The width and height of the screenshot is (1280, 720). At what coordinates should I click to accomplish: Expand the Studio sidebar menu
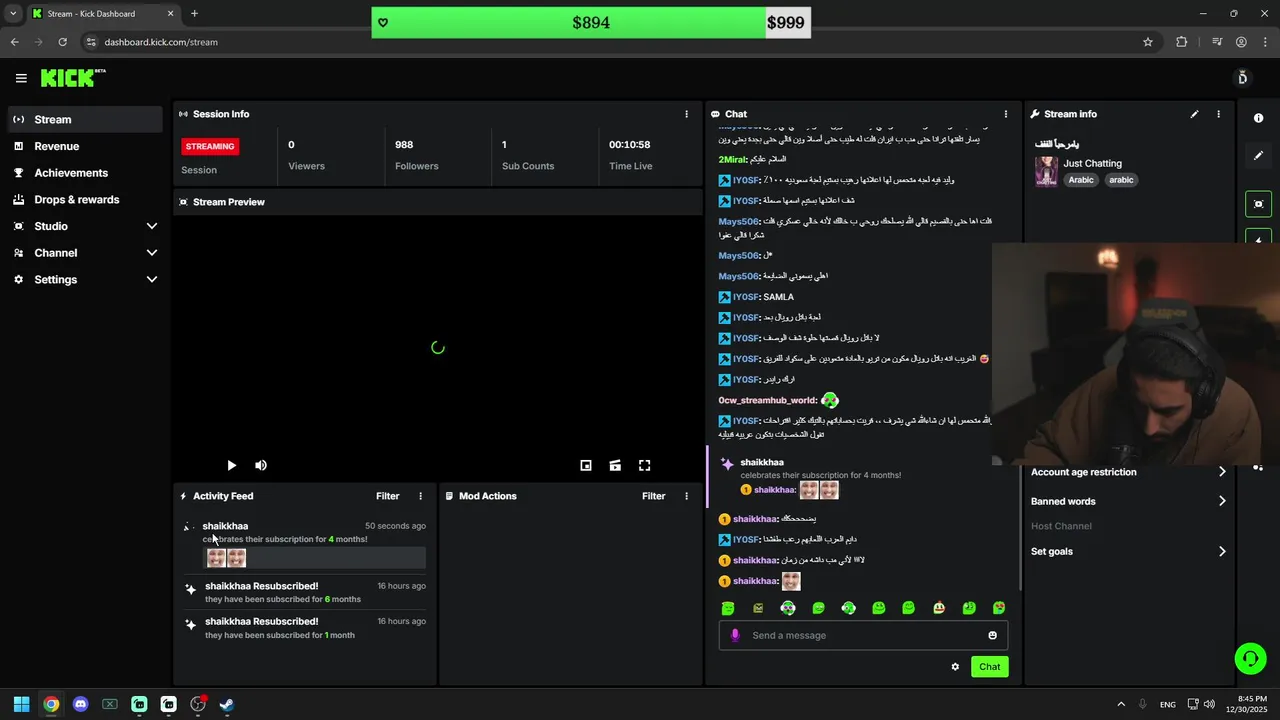pos(86,226)
